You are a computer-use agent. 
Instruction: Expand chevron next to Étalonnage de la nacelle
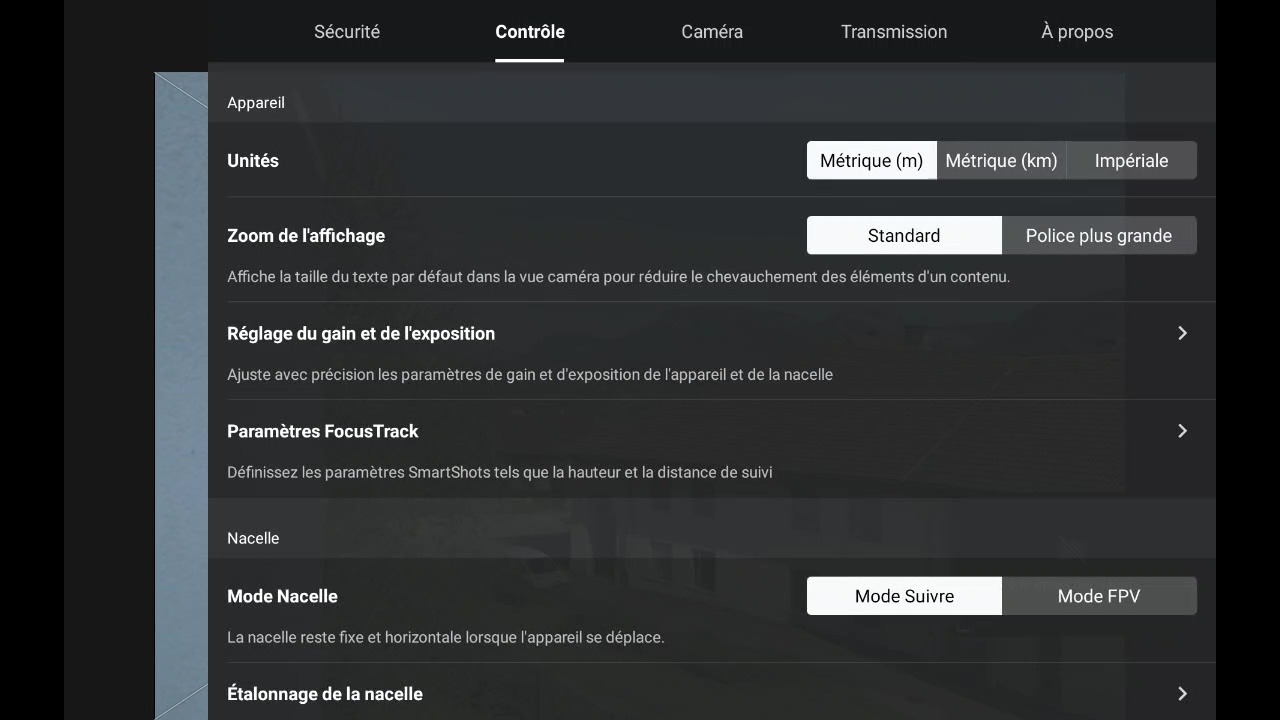1182,694
